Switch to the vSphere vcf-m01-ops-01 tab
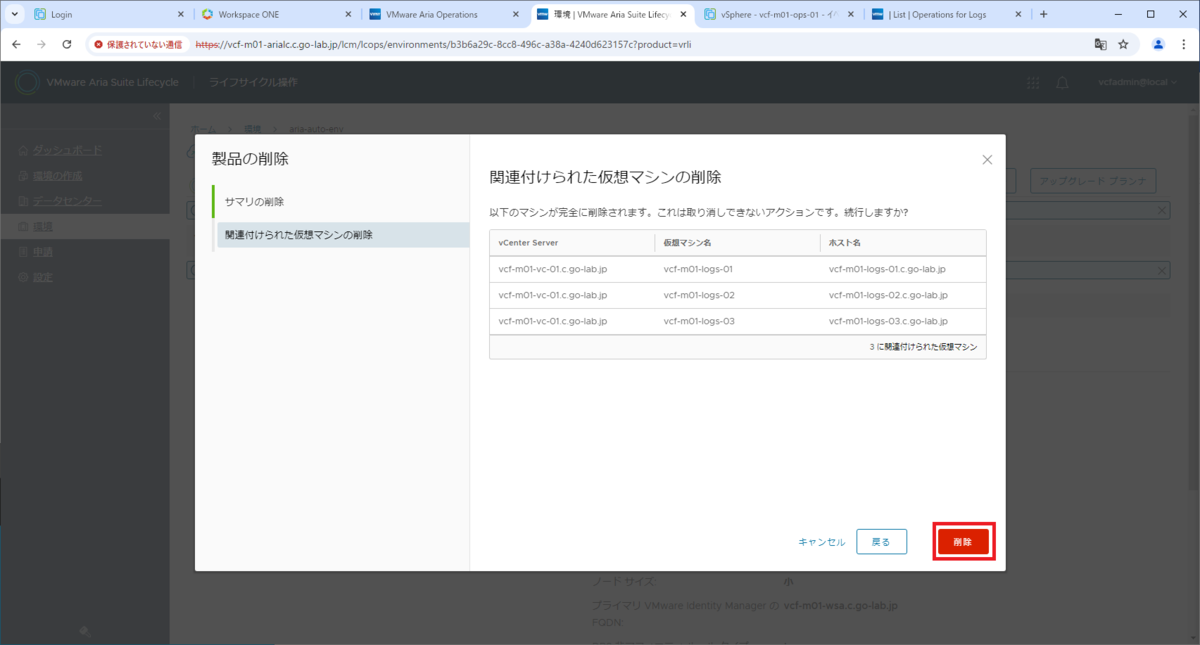1200x645 pixels. coord(779,15)
